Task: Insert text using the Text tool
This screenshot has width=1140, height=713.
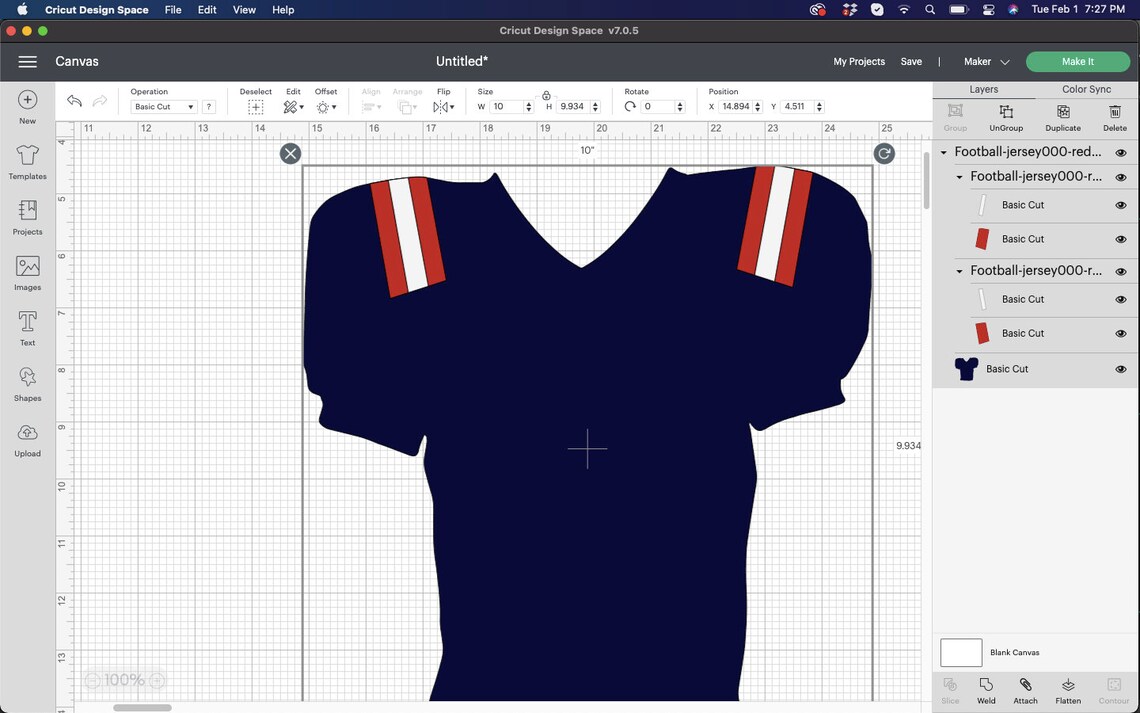Action: tap(27, 326)
